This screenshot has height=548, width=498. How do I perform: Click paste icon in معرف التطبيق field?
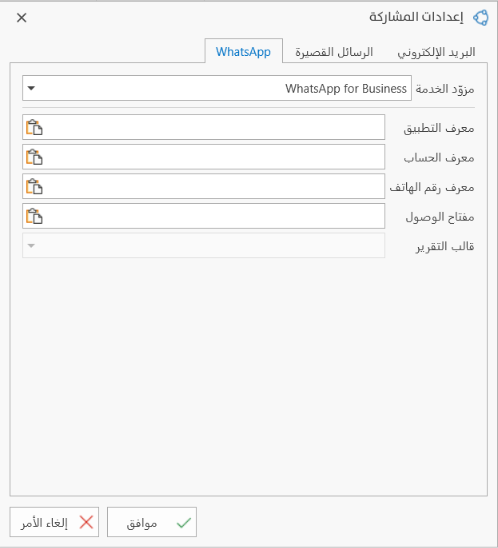click(34, 127)
